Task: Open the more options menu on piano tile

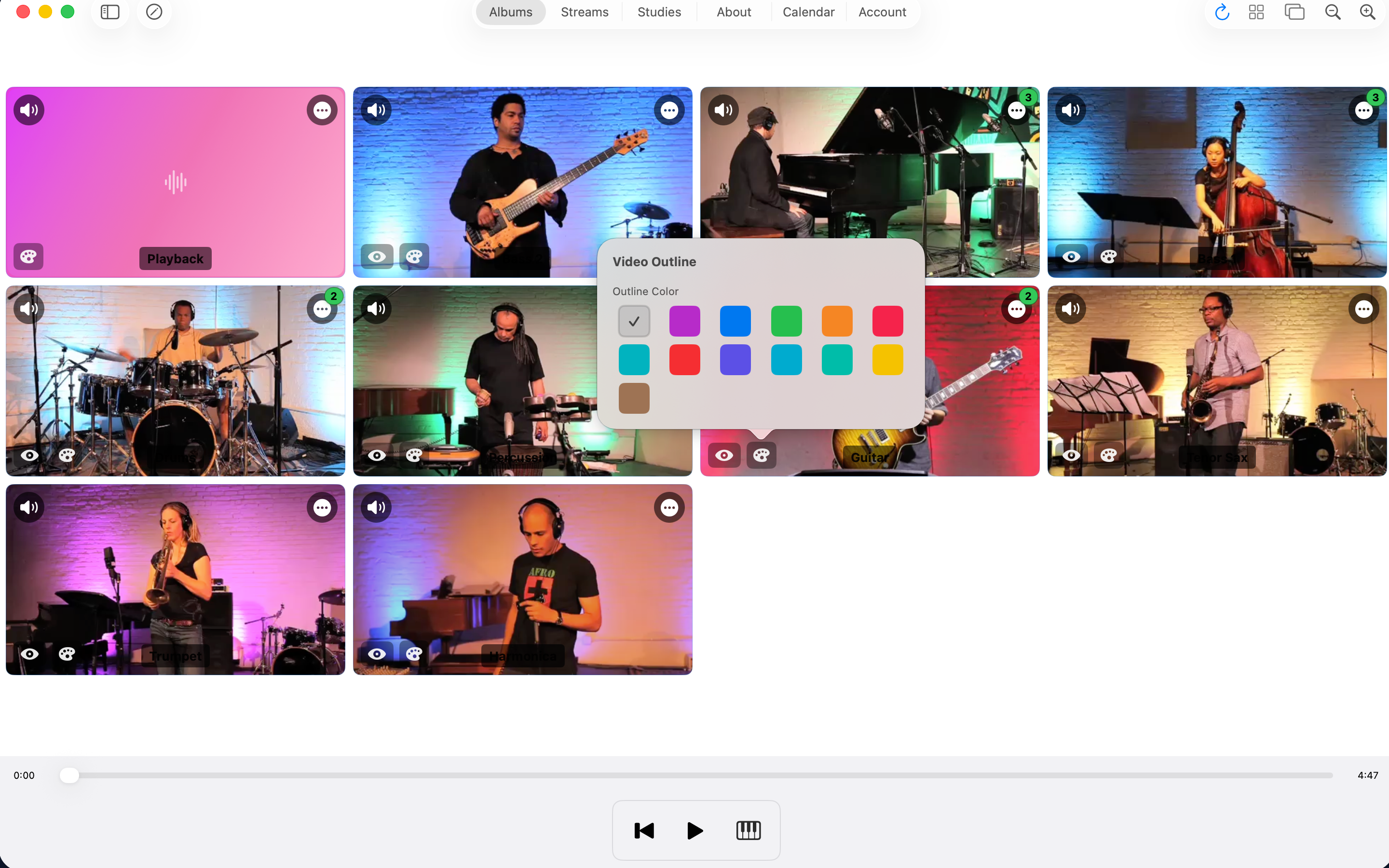Action: click(1017, 110)
